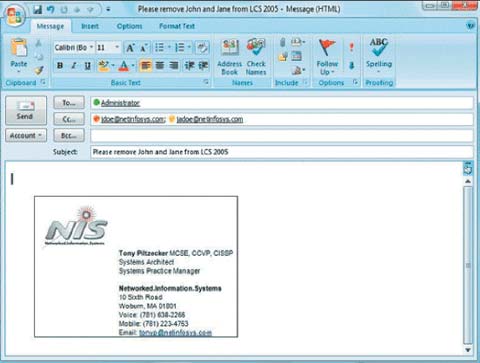The image size is (480, 363).
Task: Switch to the Format Text tab
Action: point(177,26)
